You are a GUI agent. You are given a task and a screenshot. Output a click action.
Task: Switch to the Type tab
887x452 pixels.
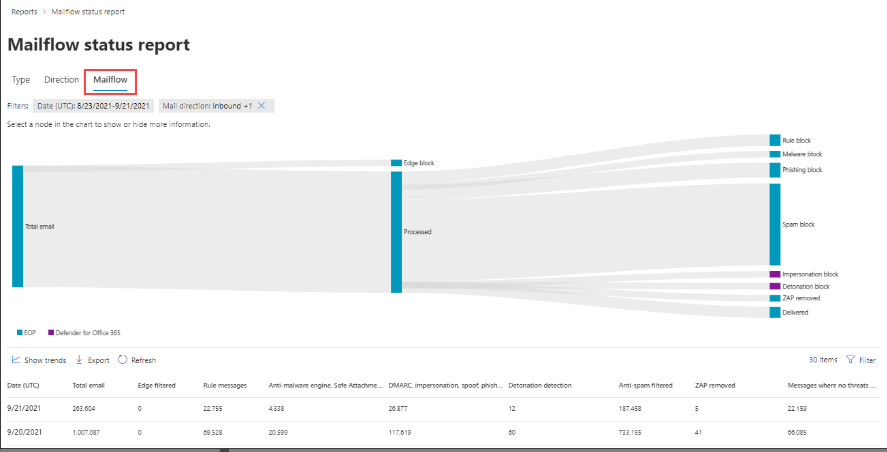(x=20, y=80)
